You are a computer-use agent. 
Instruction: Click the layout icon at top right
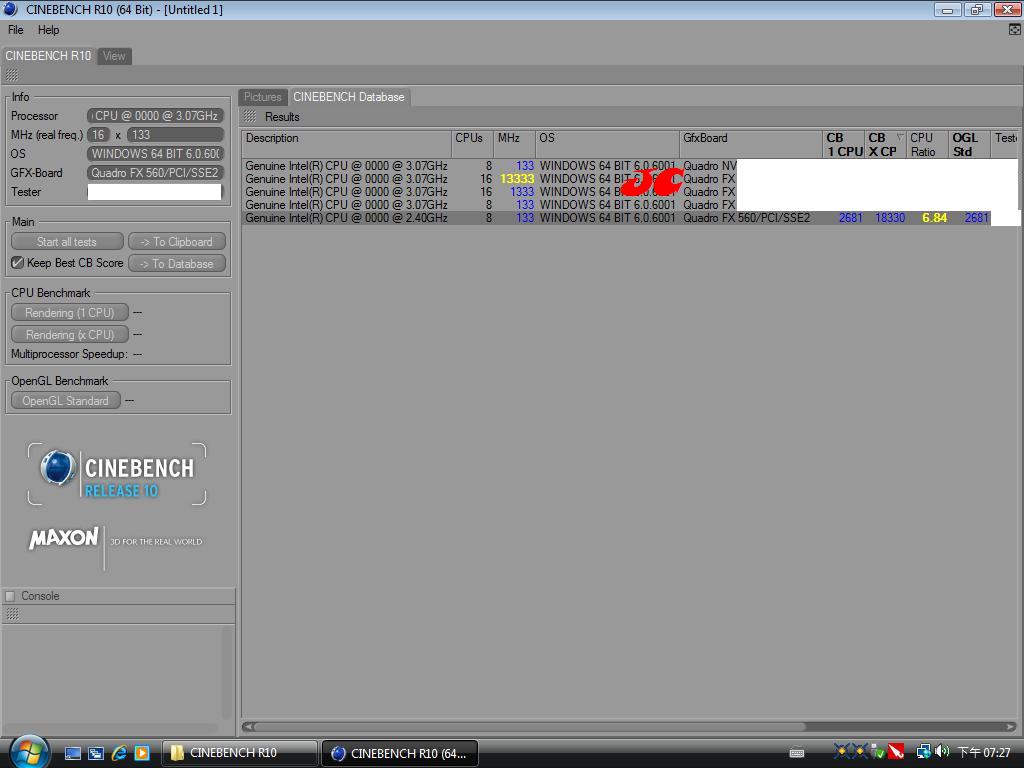(x=1014, y=29)
